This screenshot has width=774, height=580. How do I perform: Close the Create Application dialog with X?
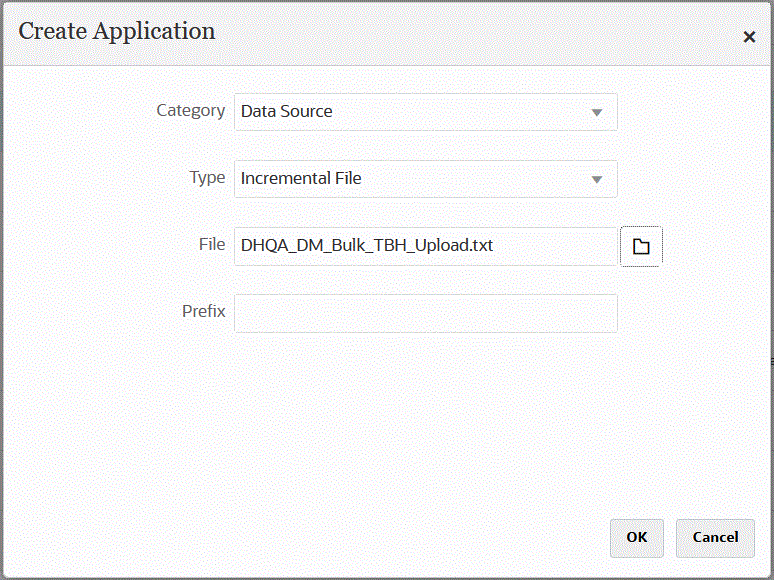click(748, 37)
